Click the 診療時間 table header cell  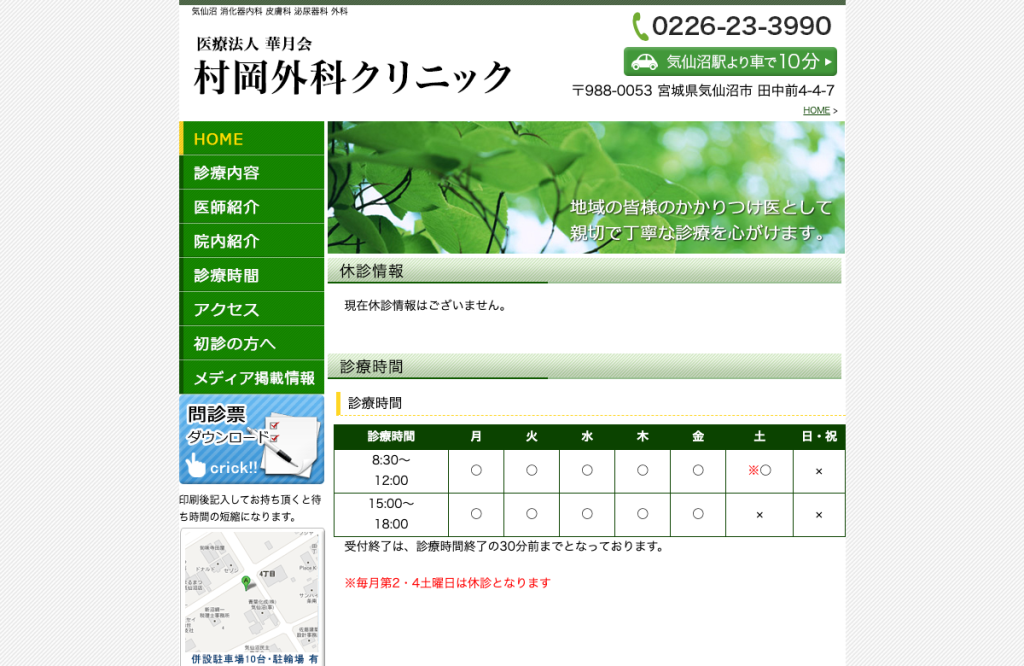click(391, 437)
